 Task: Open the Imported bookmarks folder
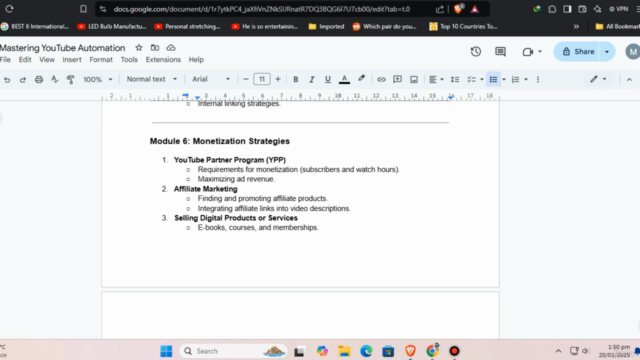pos(326,27)
